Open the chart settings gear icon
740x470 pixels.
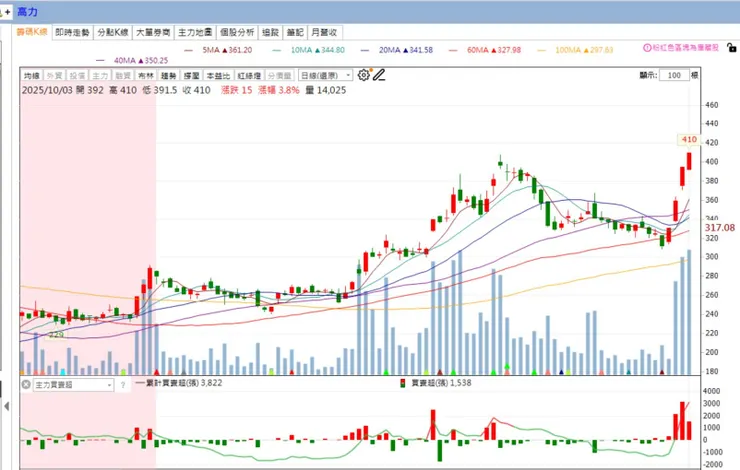[363, 75]
